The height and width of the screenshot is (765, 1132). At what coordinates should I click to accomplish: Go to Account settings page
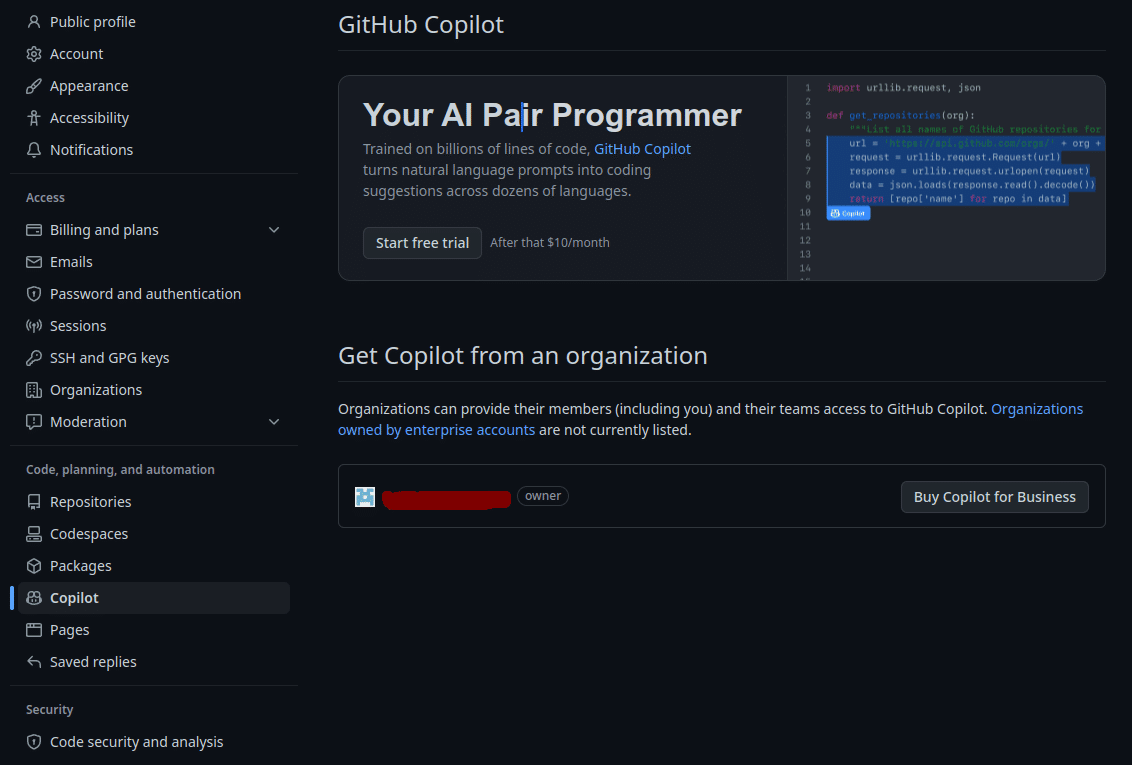[154, 54]
